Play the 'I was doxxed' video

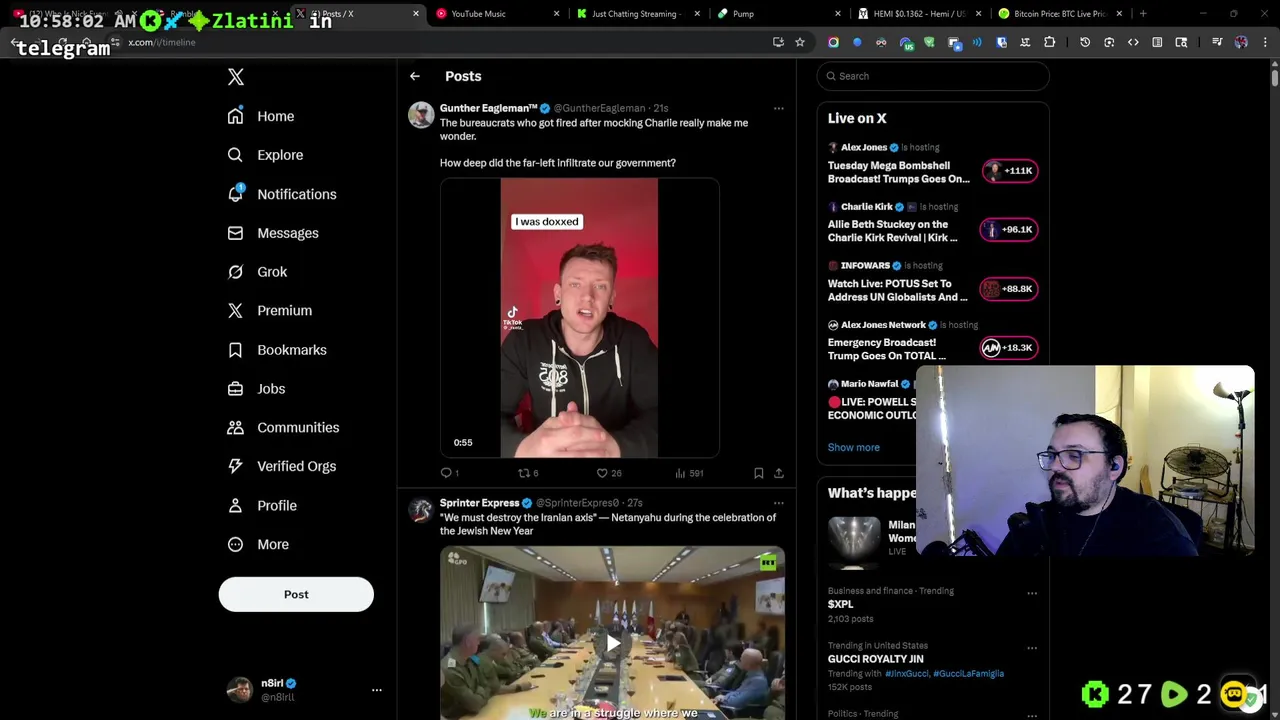point(580,318)
